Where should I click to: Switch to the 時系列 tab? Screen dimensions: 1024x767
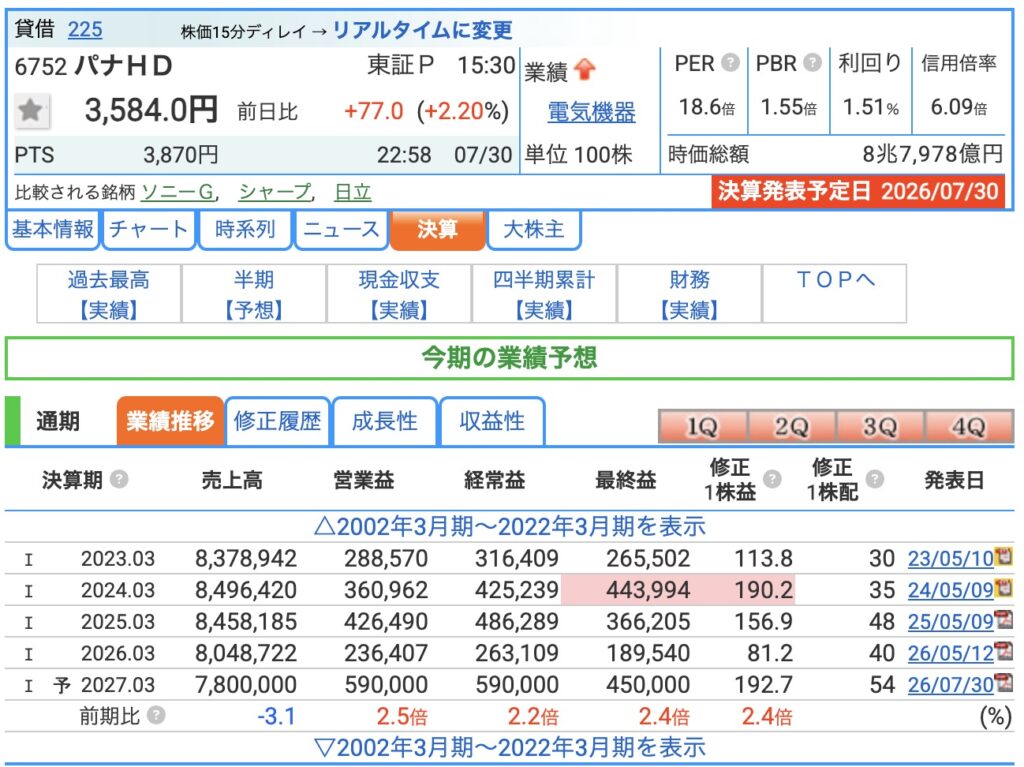pos(245,229)
